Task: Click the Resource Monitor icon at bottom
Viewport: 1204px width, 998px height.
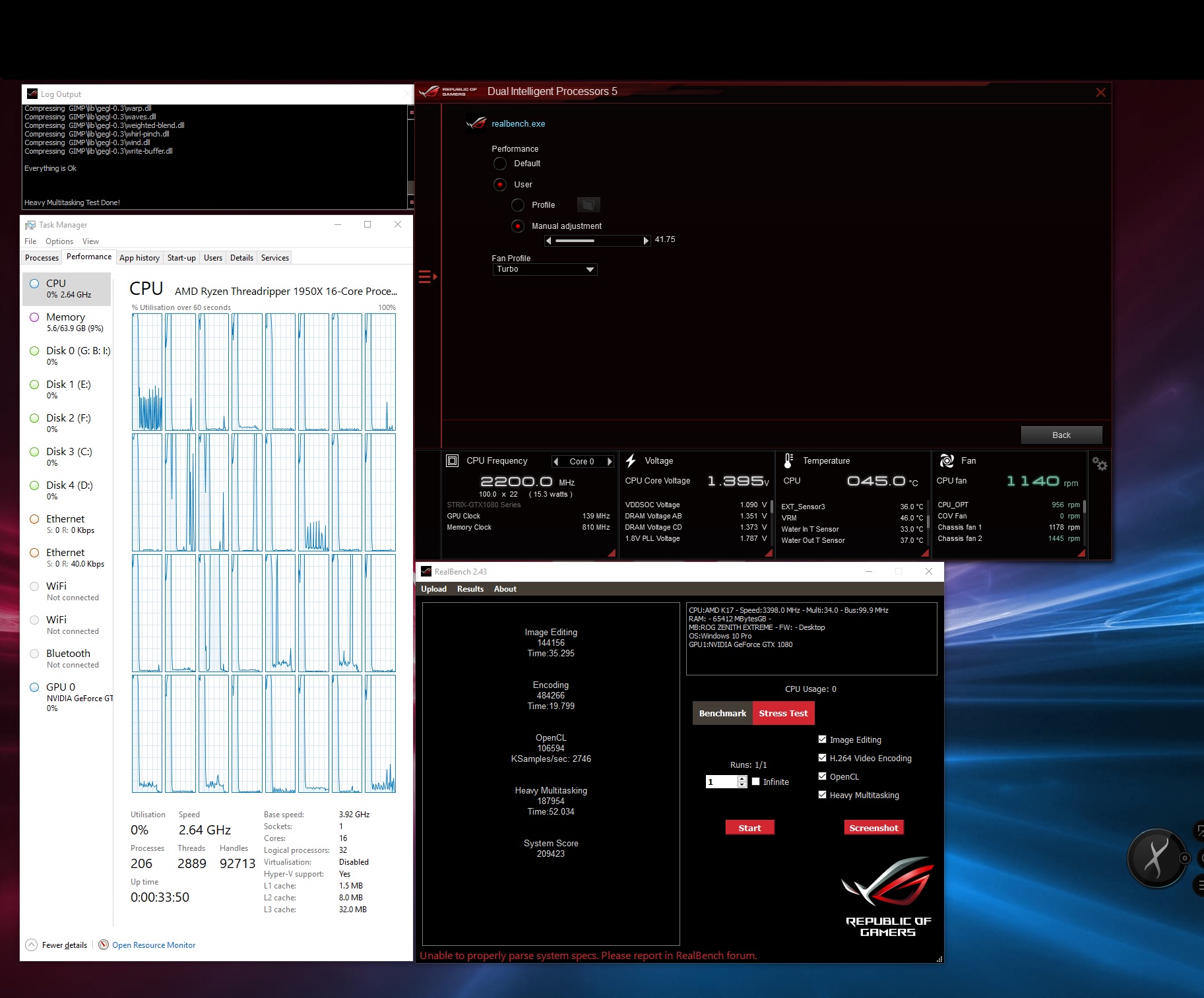Action: (x=104, y=945)
